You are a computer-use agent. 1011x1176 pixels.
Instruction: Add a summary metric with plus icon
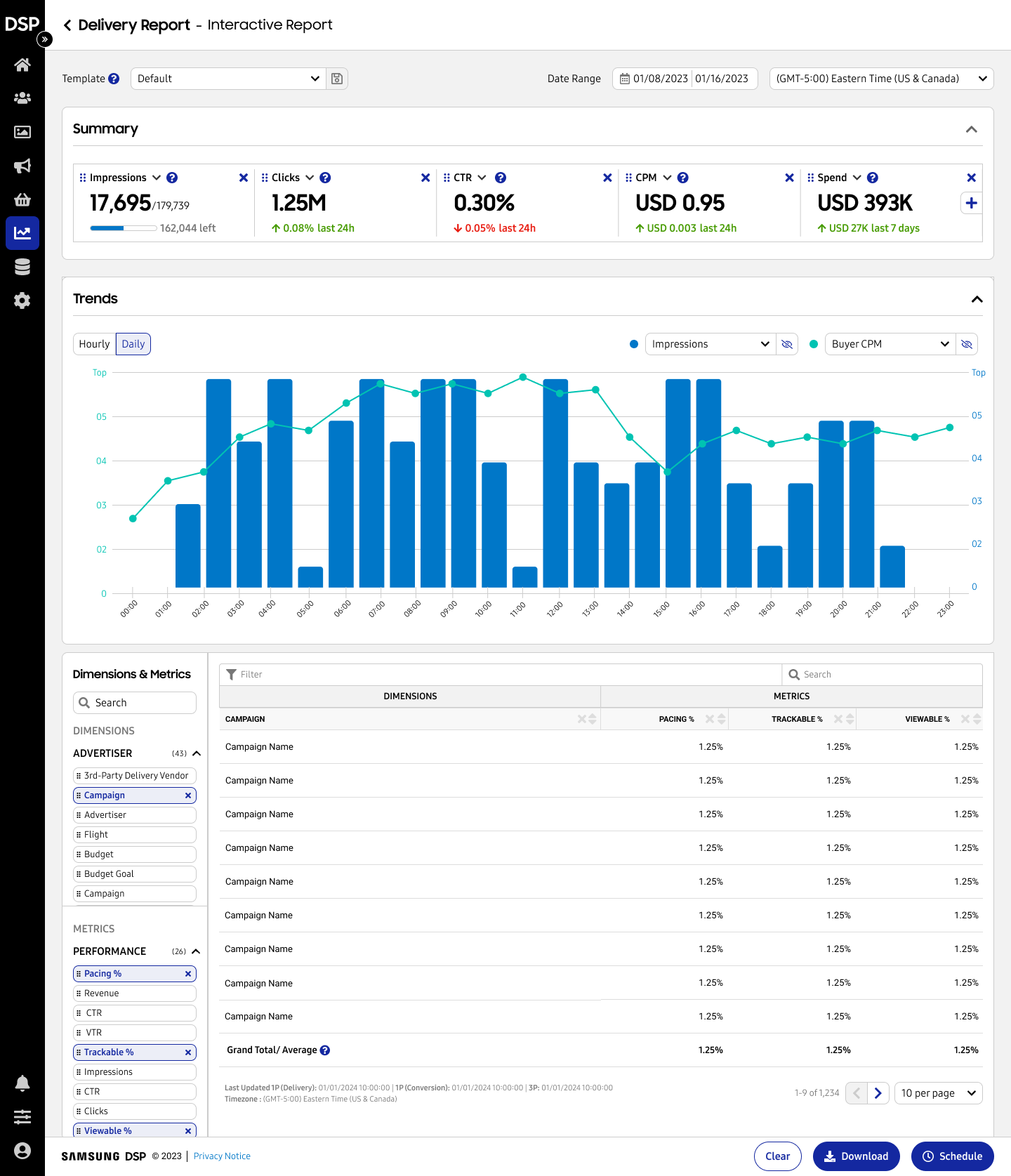pyautogui.click(x=971, y=203)
